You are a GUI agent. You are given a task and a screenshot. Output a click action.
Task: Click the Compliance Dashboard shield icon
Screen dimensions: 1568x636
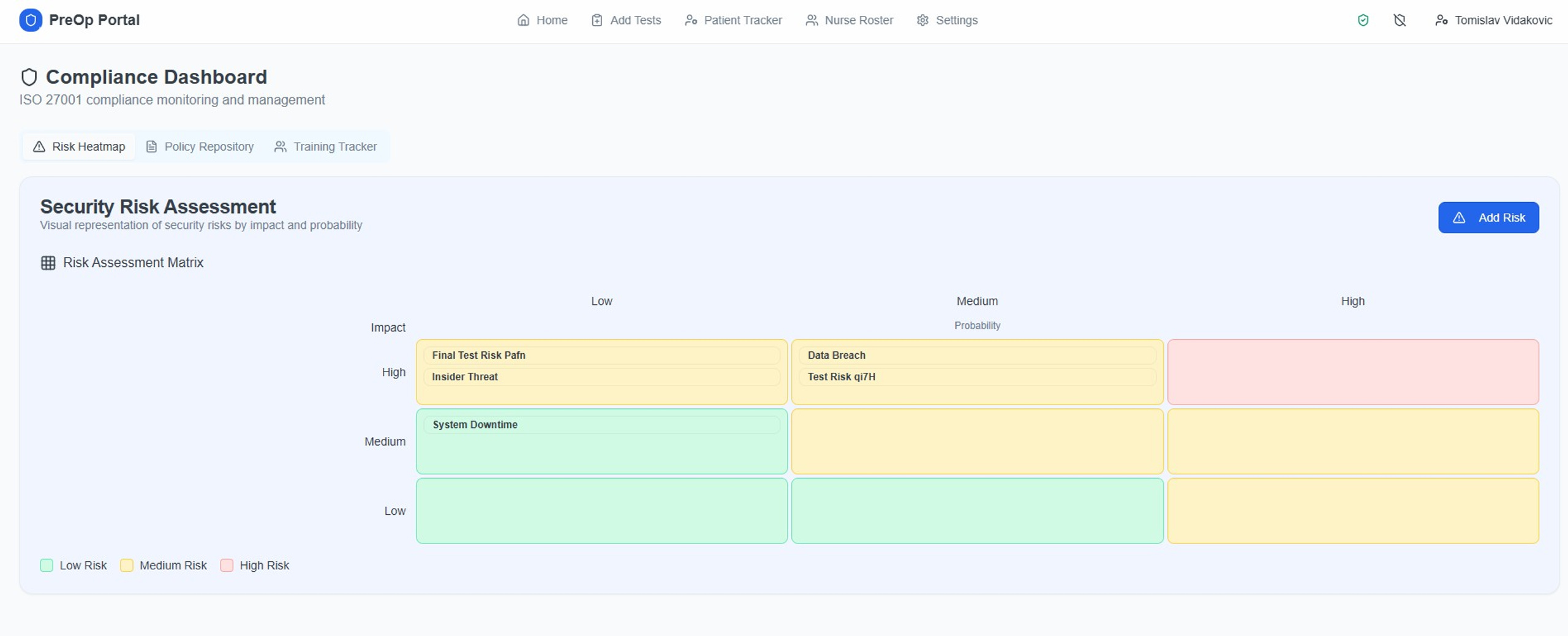[29, 77]
